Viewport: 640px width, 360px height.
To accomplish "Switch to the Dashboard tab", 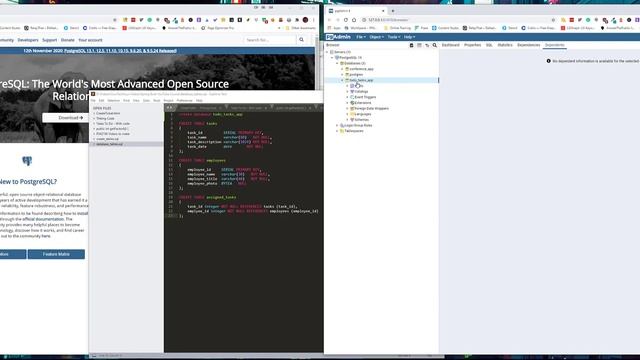I will [451, 45].
